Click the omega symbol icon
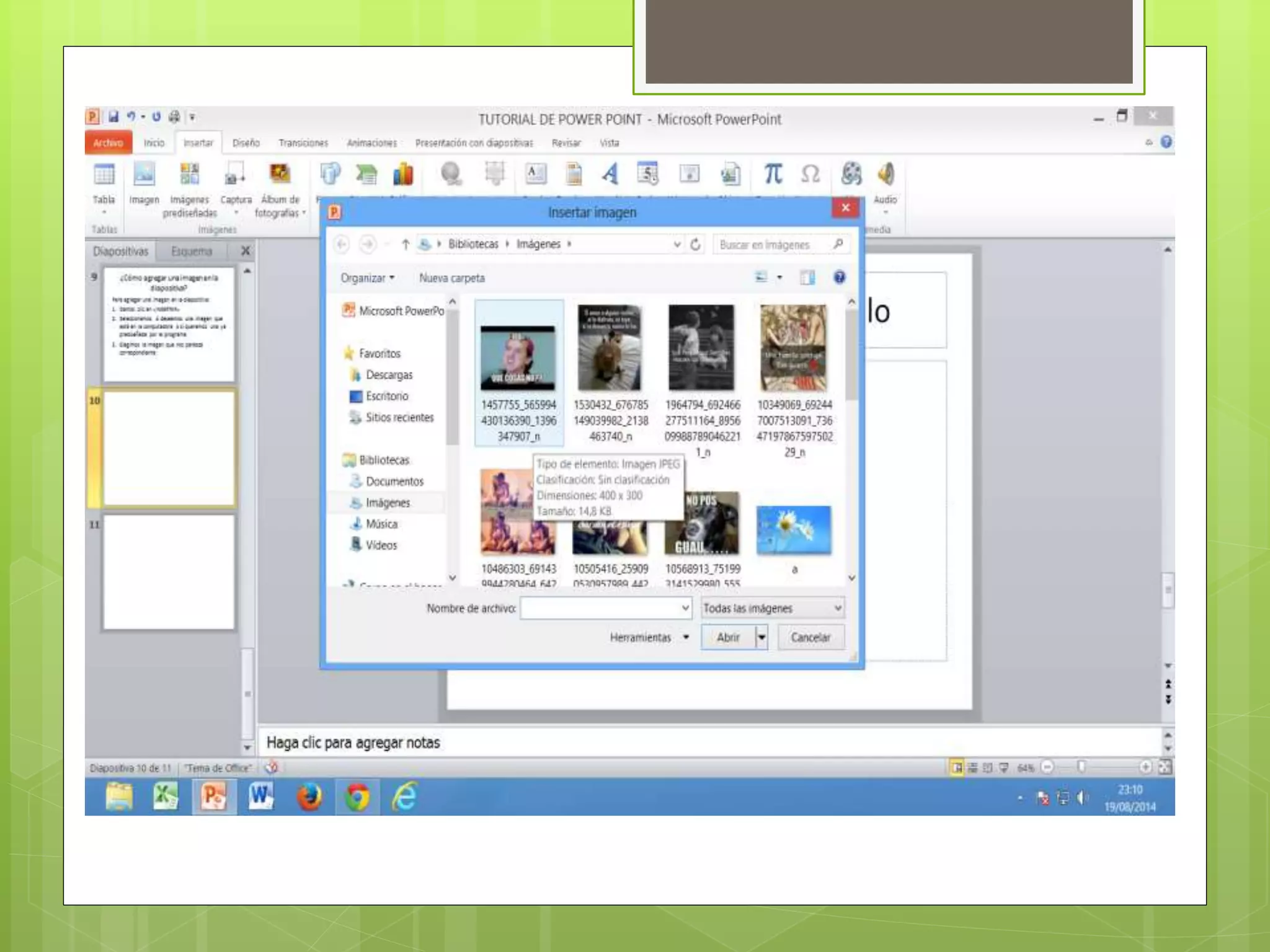 [x=810, y=174]
